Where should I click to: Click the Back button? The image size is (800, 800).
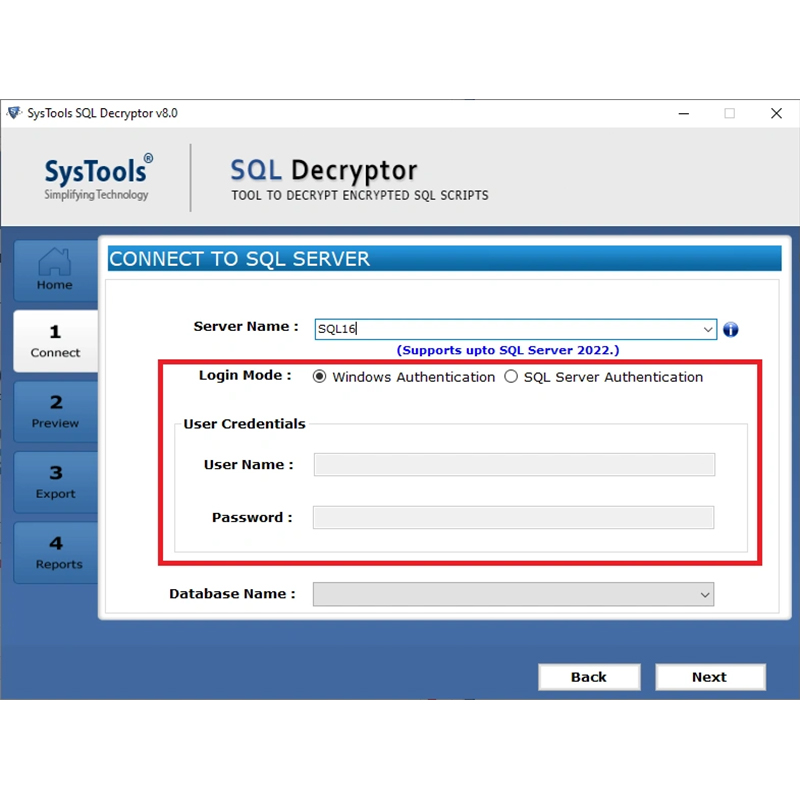(589, 677)
